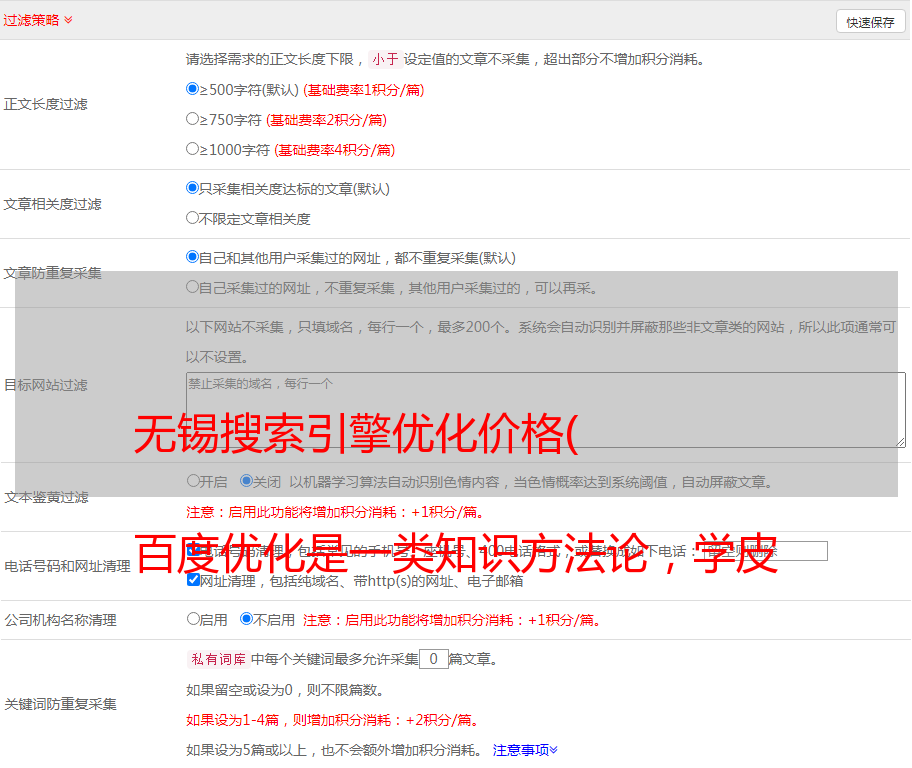Select 自己和其他用户采集过的网址 dedupe option

[192, 257]
